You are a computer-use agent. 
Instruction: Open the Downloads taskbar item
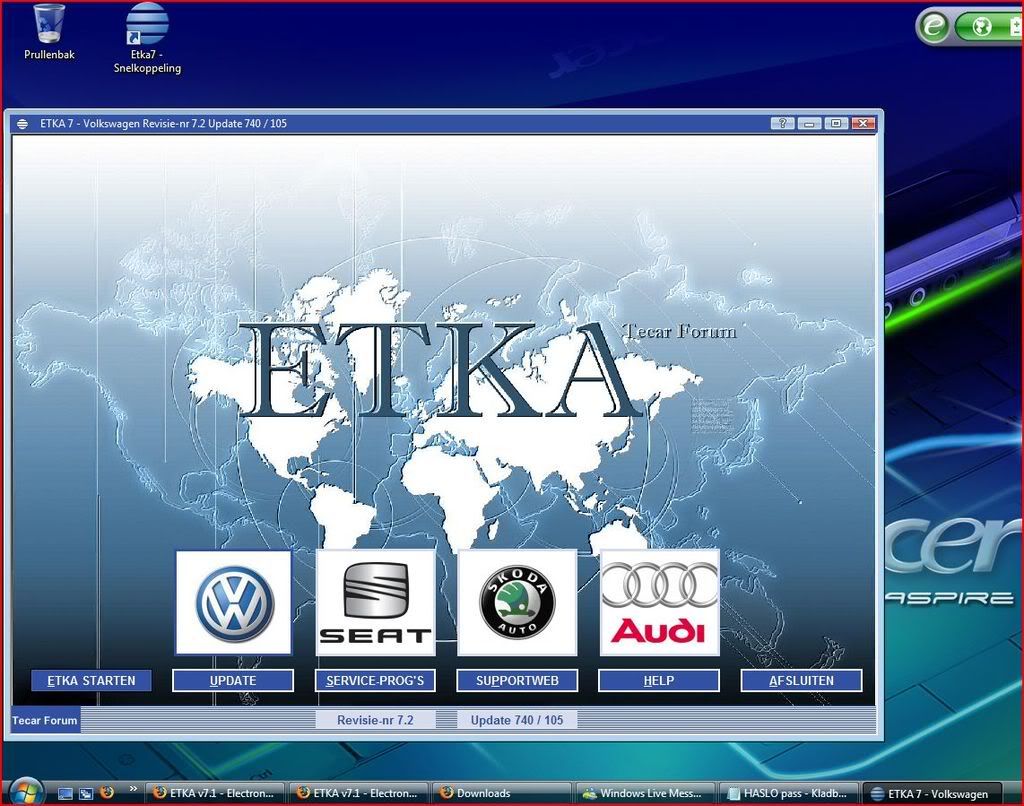coord(502,794)
